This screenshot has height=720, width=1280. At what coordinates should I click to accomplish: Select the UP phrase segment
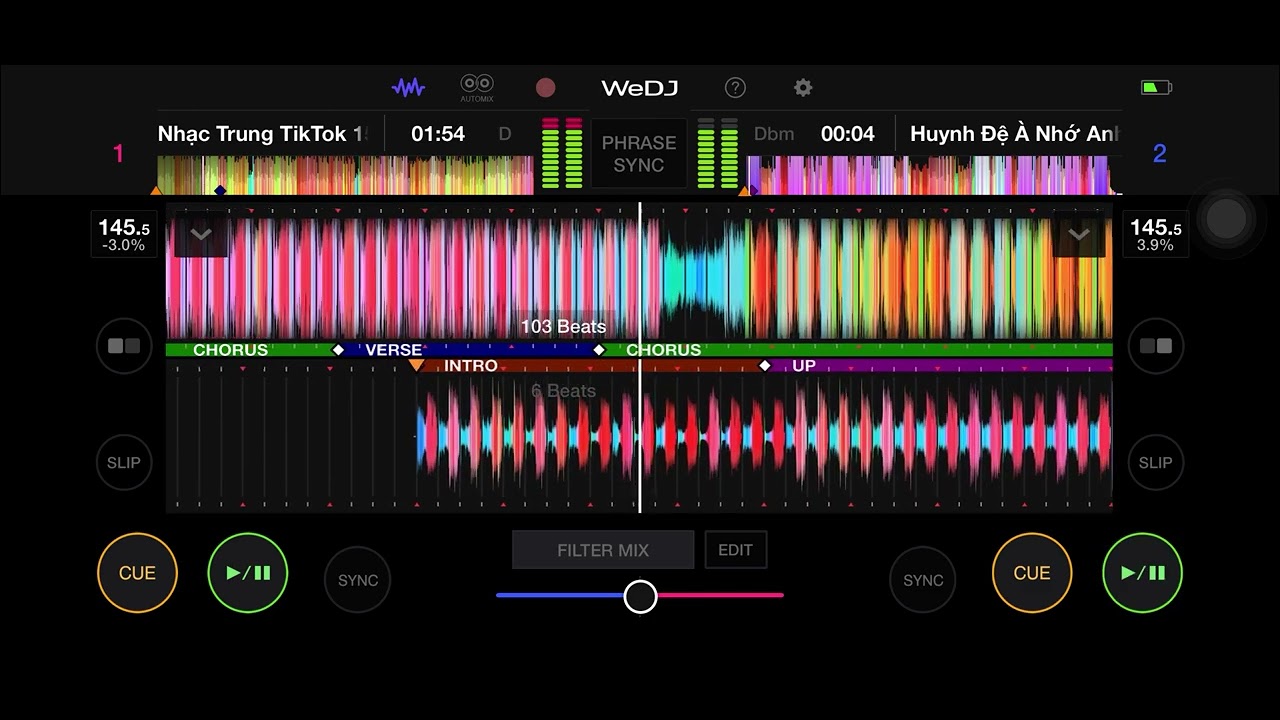(939, 366)
